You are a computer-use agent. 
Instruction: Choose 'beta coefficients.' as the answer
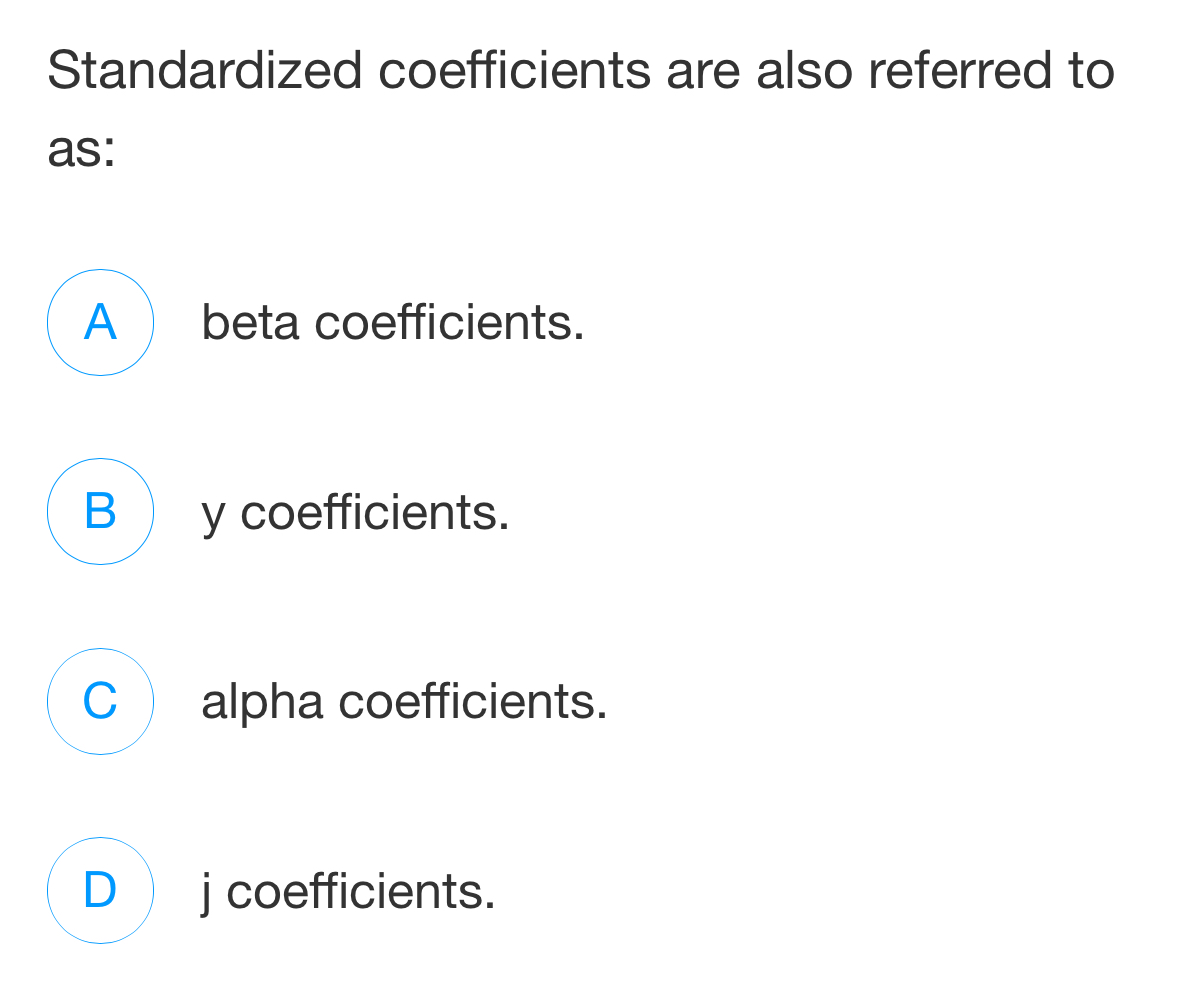(x=392, y=322)
